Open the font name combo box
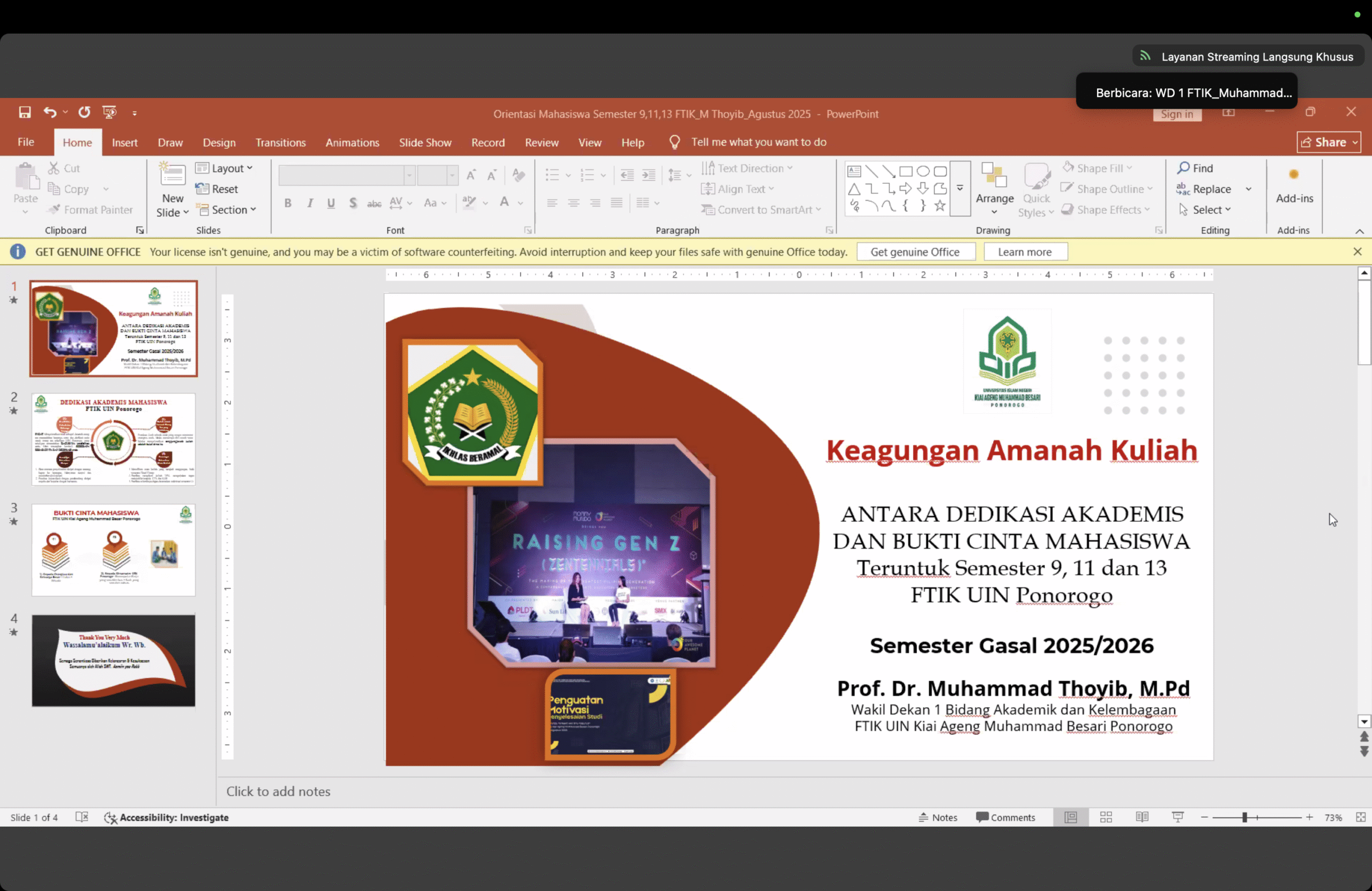Image resolution: width=1372 pixels, height=891 pixels. click(x=347, y=175)
